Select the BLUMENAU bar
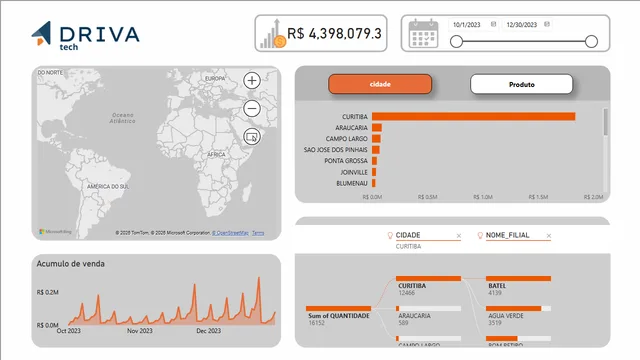 [374, 183]
